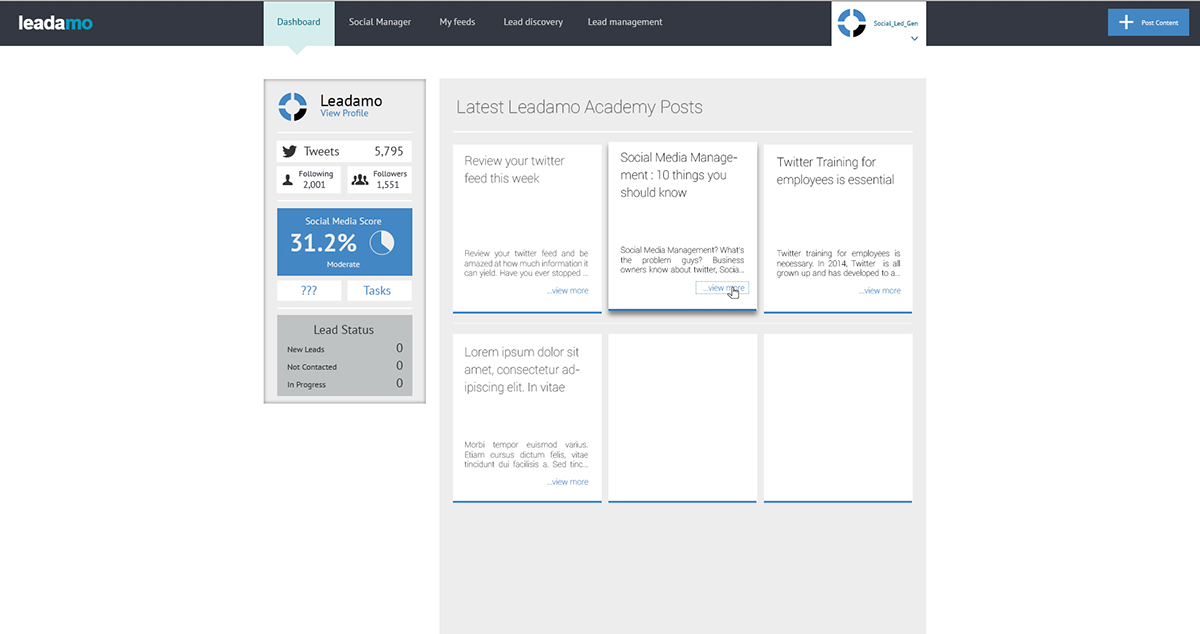This screenshot has height=634, width=1200.
Task: Click the Followers group icon
Action: click(x=360, y=180)
